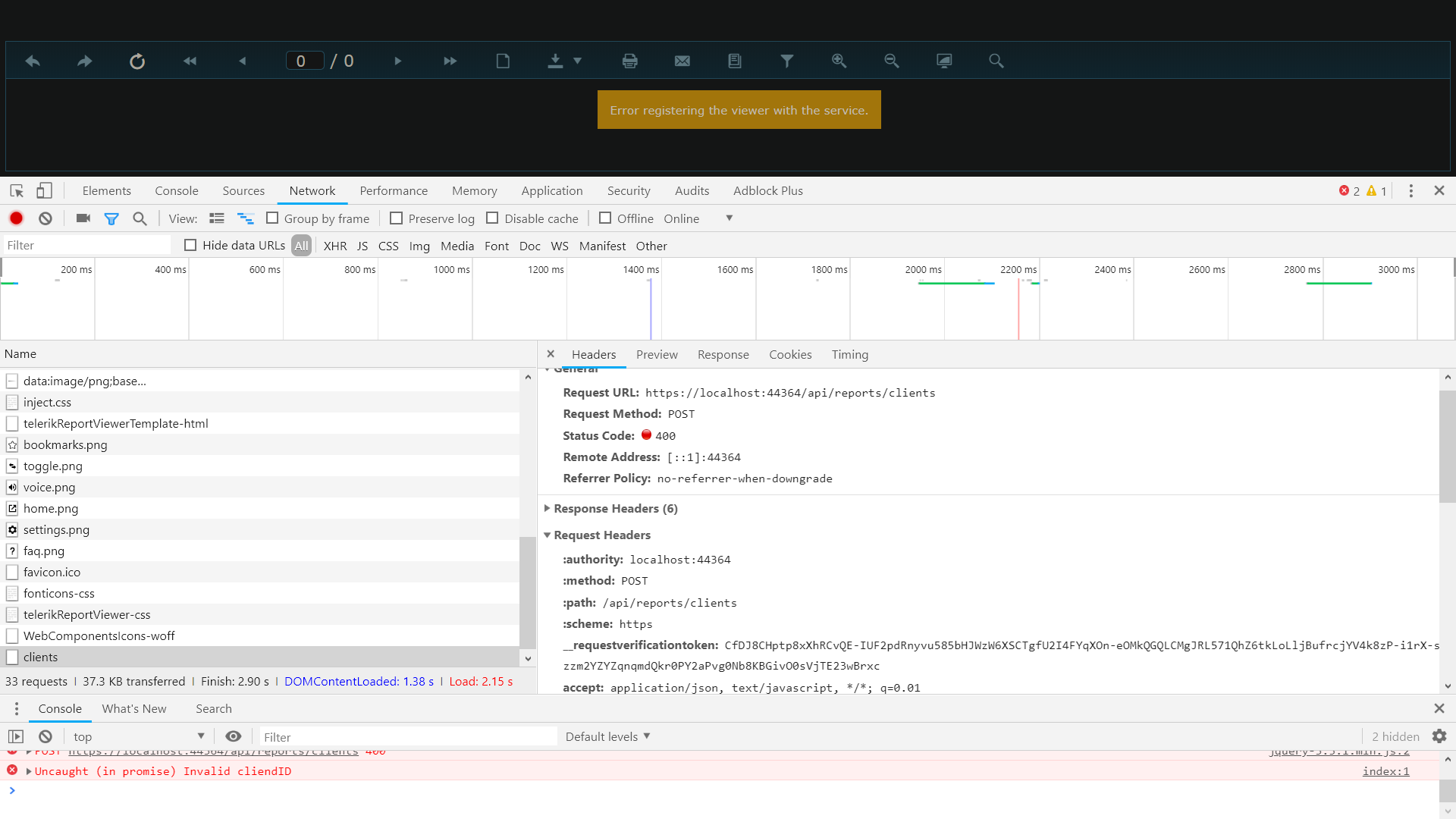Open console drawer three-dot menu
The image size is (1456, 819).
(x=17, y=708)
